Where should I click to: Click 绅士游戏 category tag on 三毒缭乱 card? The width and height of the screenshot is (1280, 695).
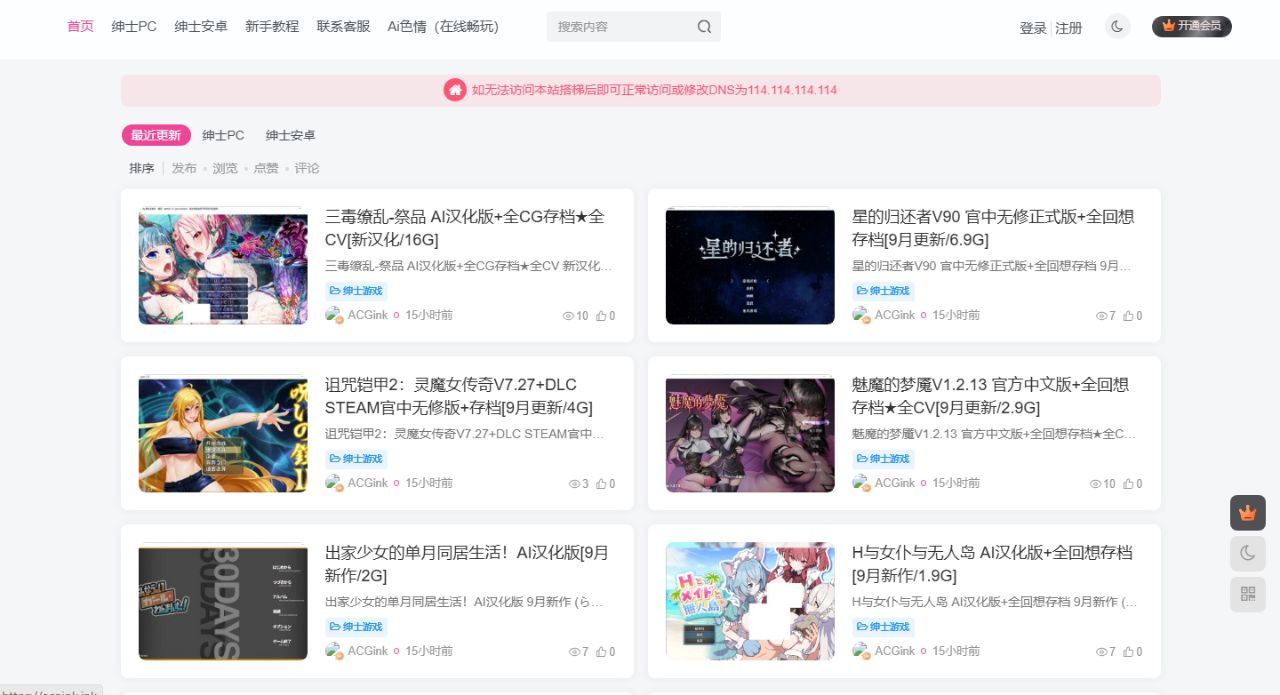pyautogui.click(x=356, y=291)
